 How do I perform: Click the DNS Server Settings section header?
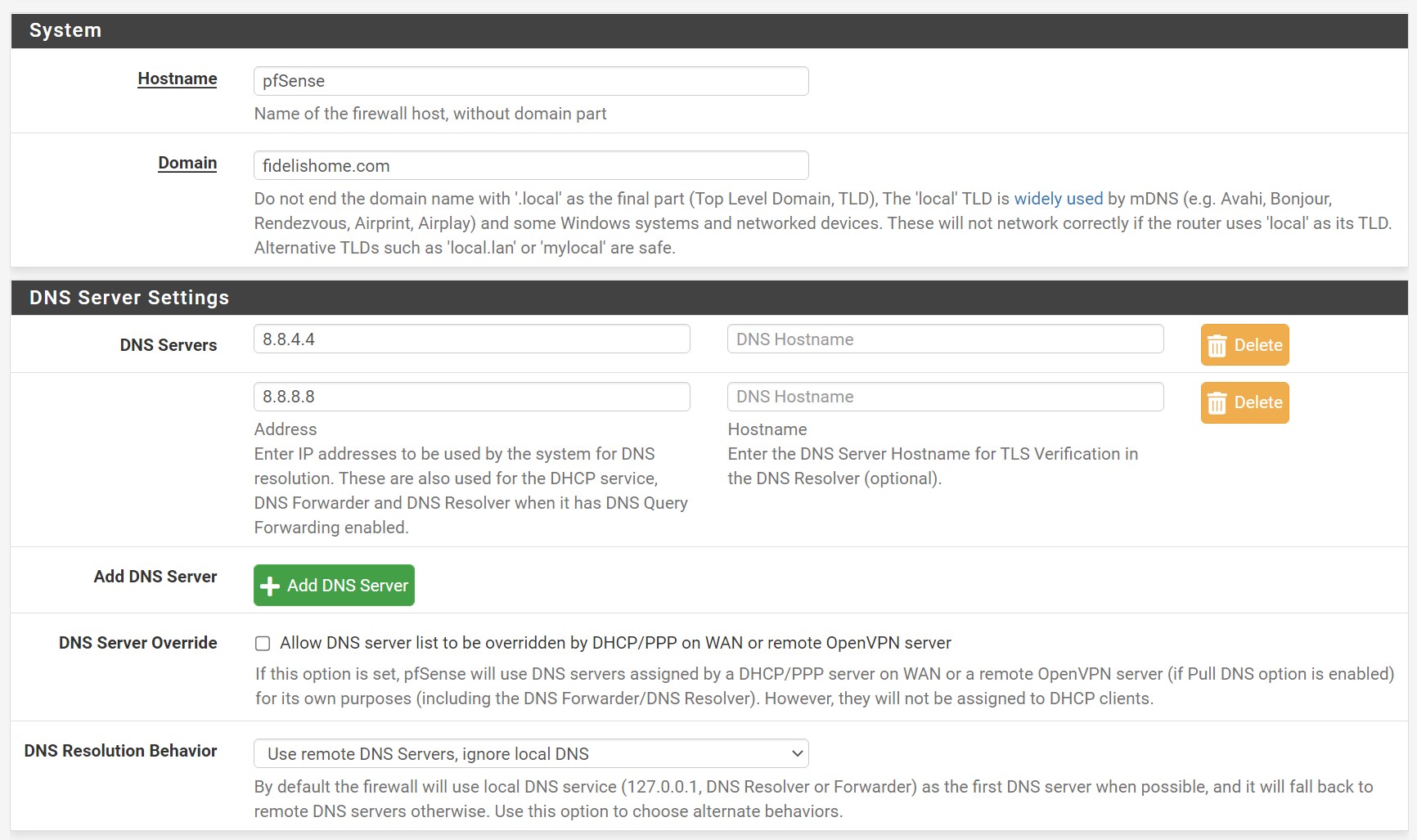click(x=709, y=298)
